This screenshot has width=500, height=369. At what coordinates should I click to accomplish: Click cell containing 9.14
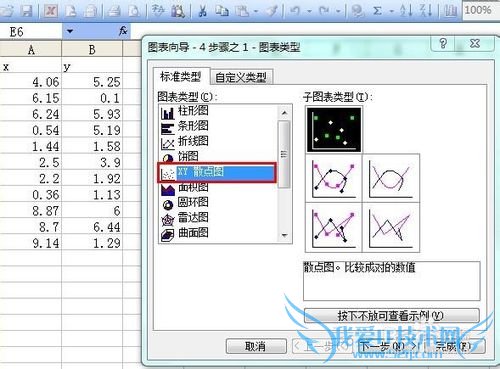[x=31, y=243]
